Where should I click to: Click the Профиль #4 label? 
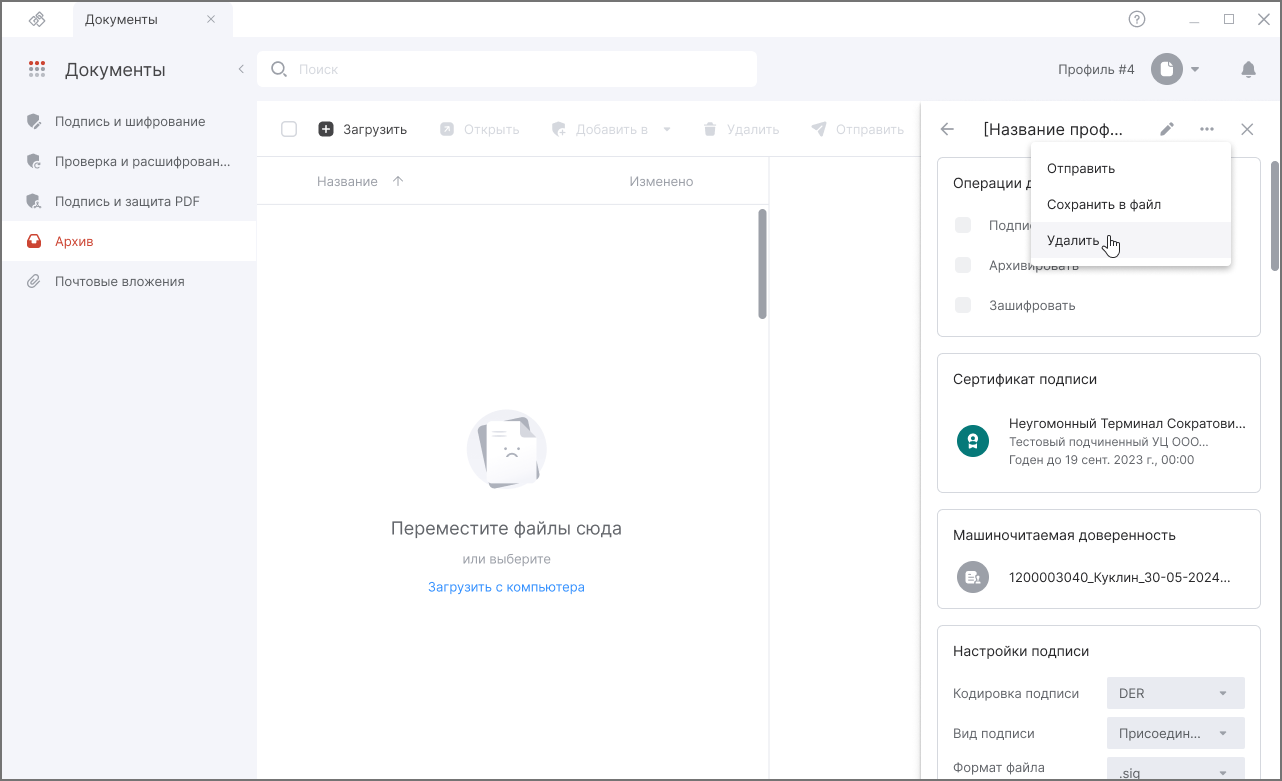(x=1096, y=69)
